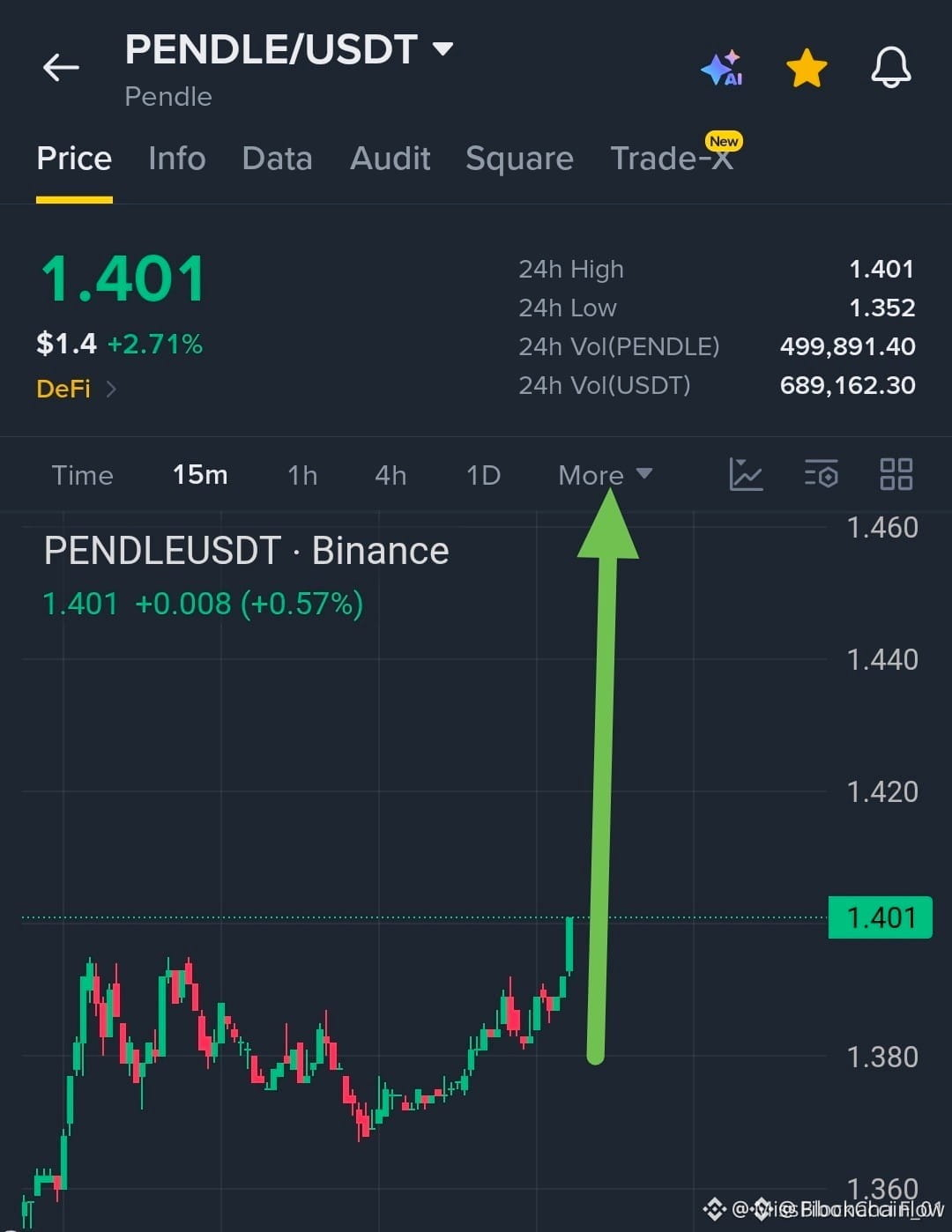952x1232 pixels.
Task: Select the Price tab
Action: pyautogui.click(x=74, y=159)
